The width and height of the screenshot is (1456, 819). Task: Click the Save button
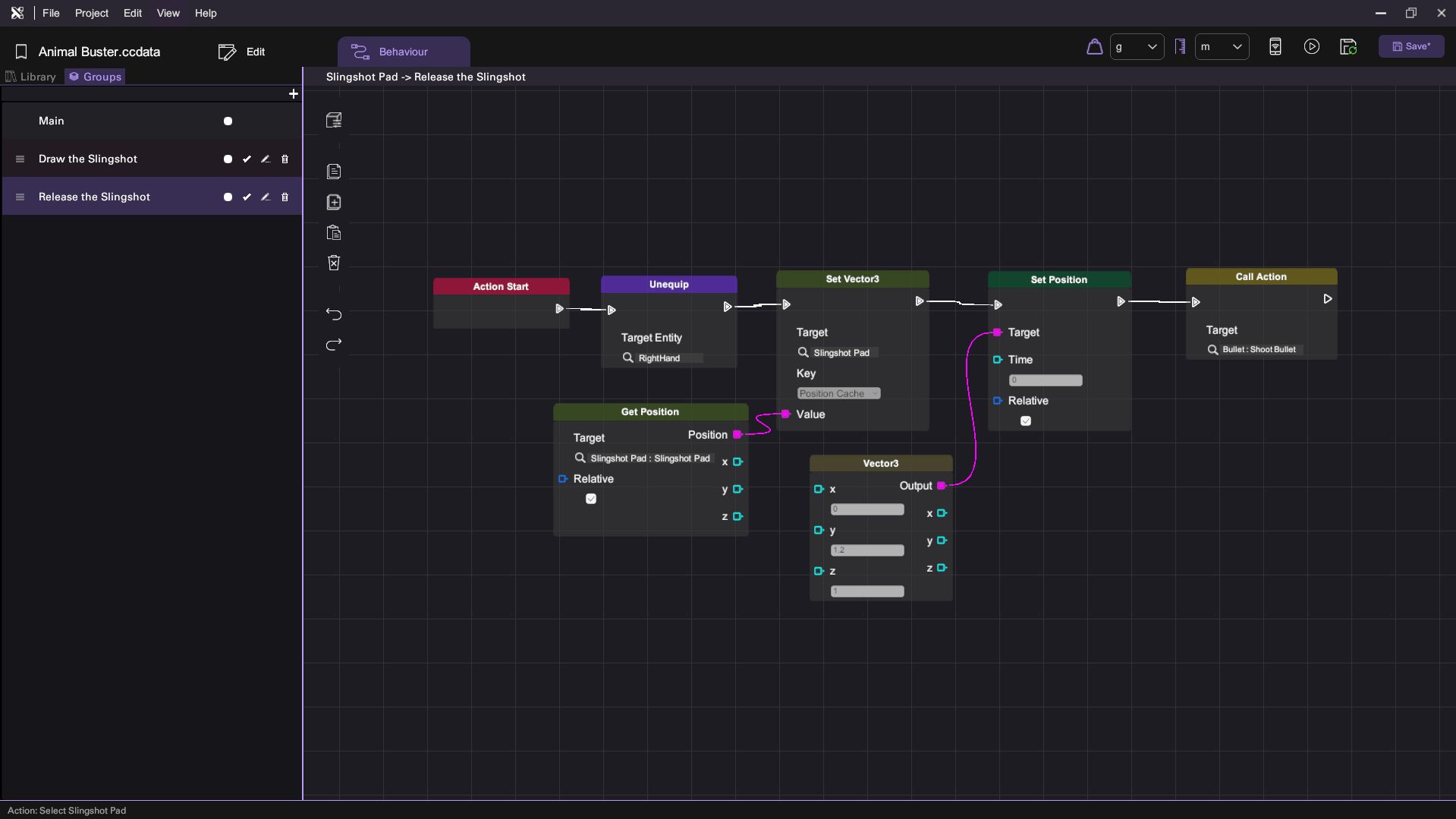[1410, 46]
